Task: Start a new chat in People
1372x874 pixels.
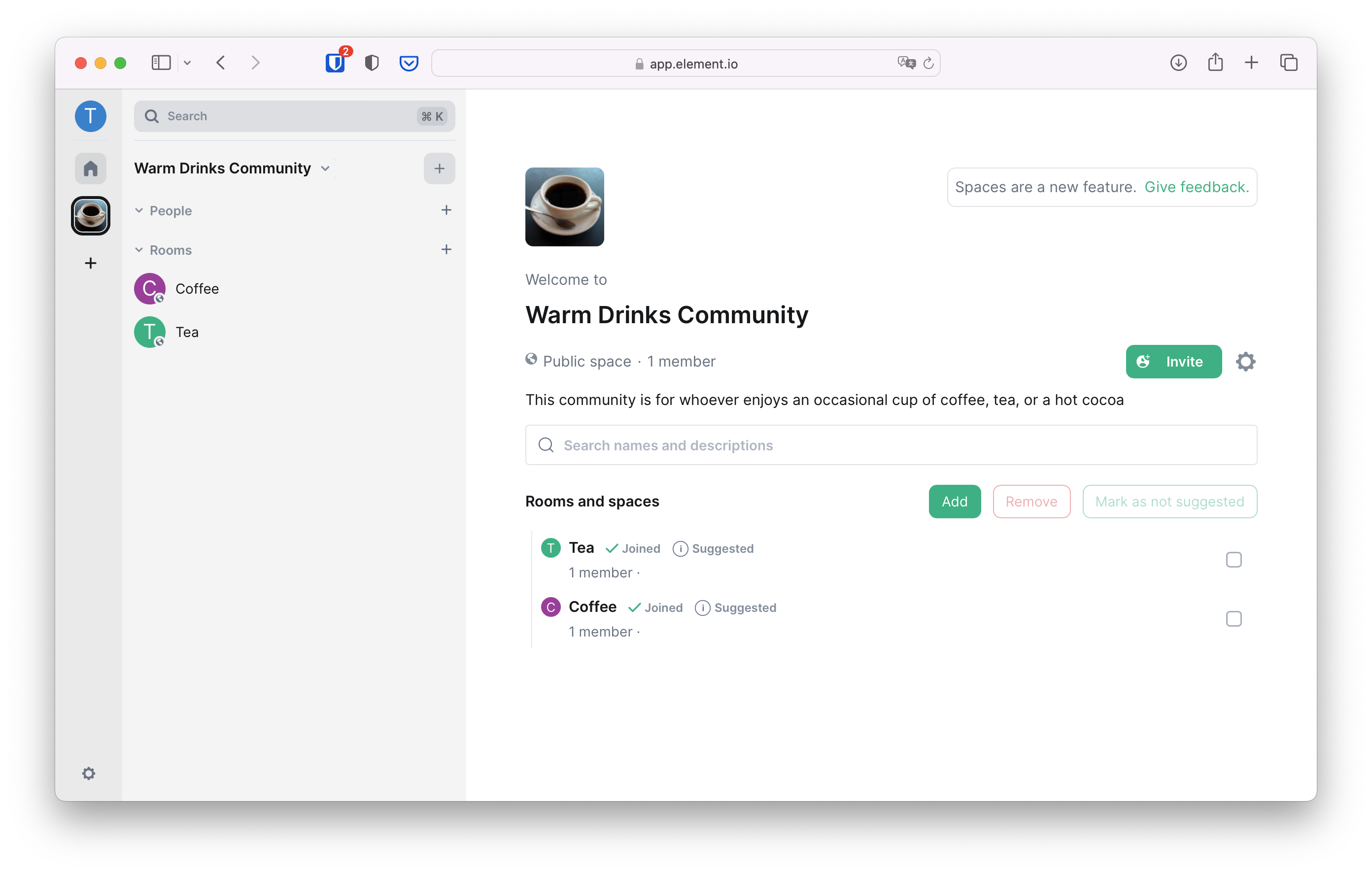Action: coord(446,210)
